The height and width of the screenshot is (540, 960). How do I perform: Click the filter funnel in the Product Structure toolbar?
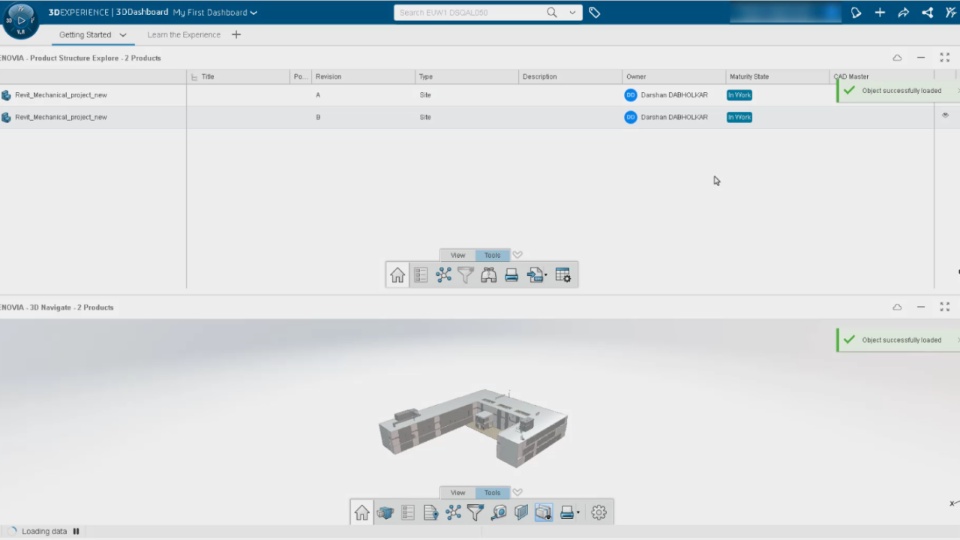click(x=466, y=275)
